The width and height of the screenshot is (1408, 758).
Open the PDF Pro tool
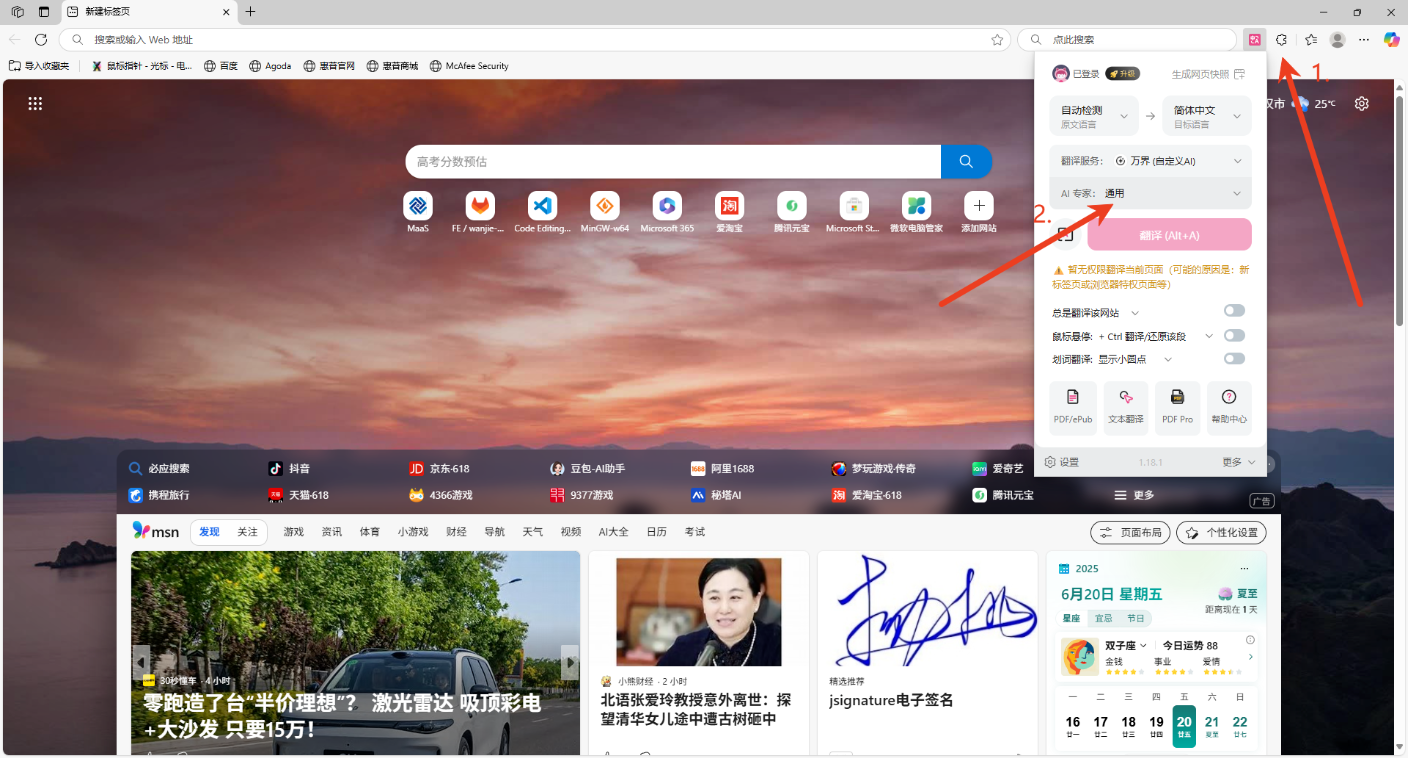click(x=1177, y=407)
